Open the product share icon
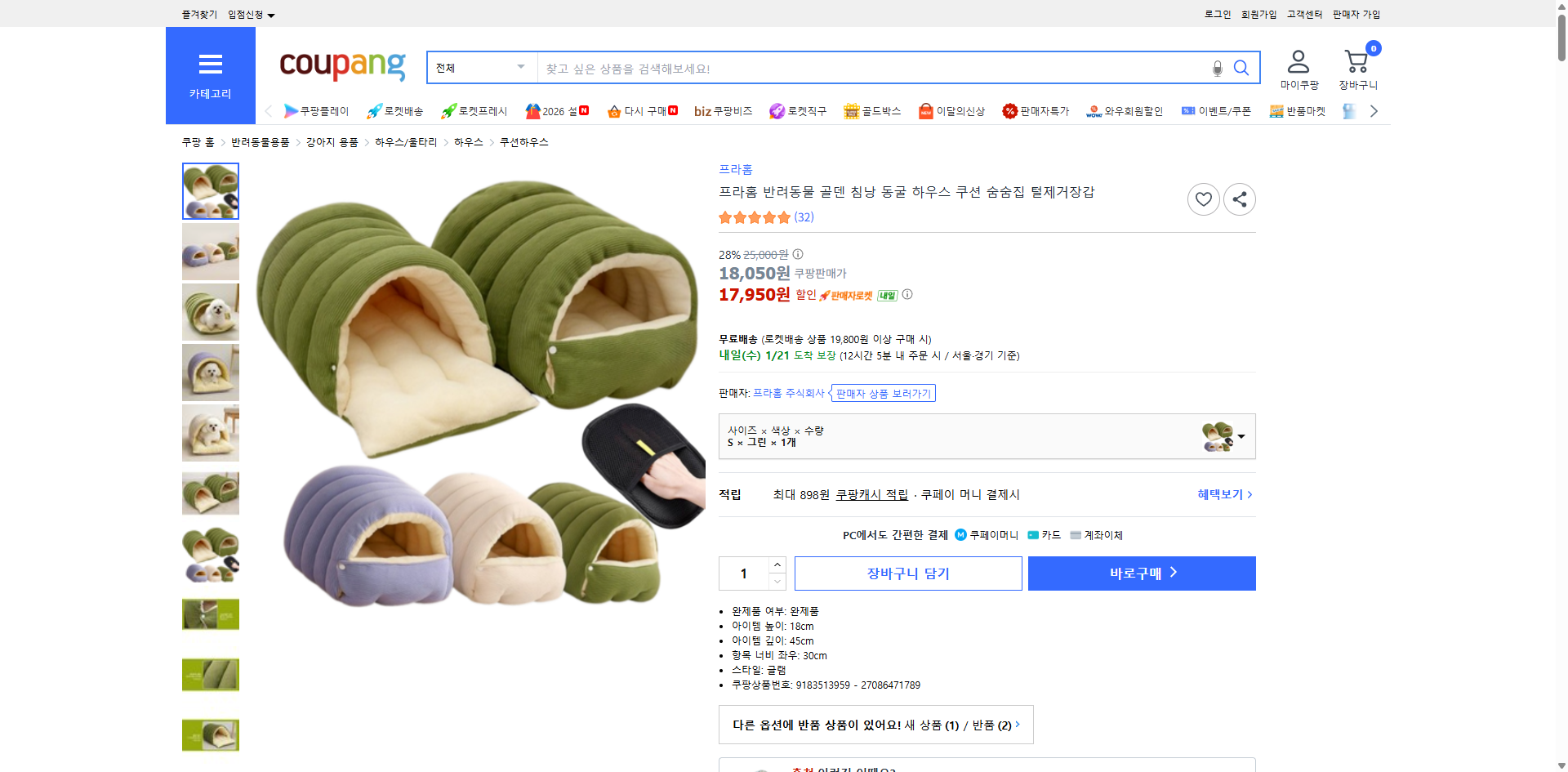Screen dimensions: 1568x772 click(1239, 199)
